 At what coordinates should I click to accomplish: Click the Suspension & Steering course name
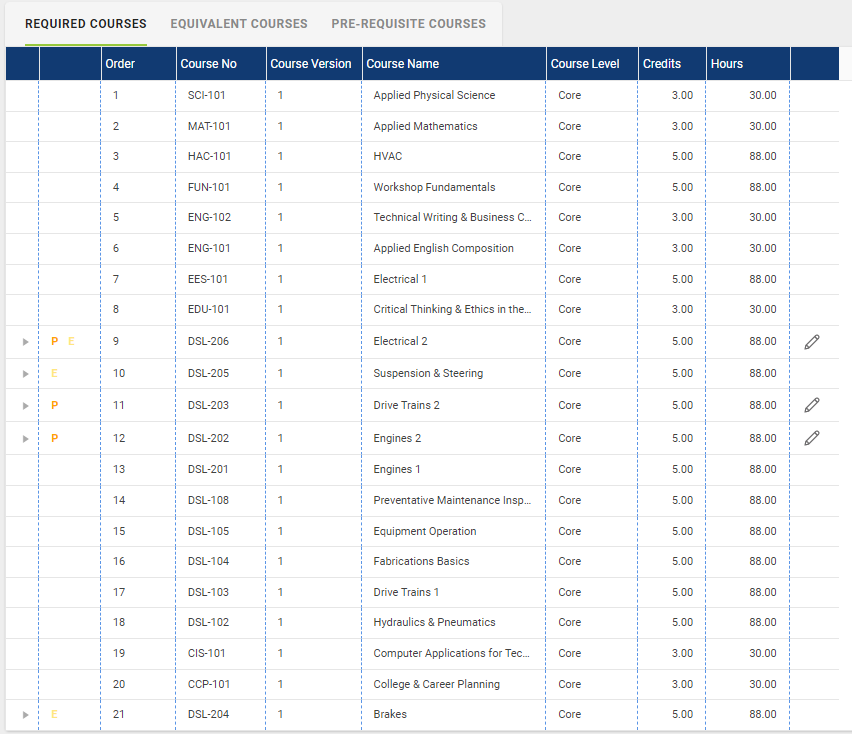428,373
